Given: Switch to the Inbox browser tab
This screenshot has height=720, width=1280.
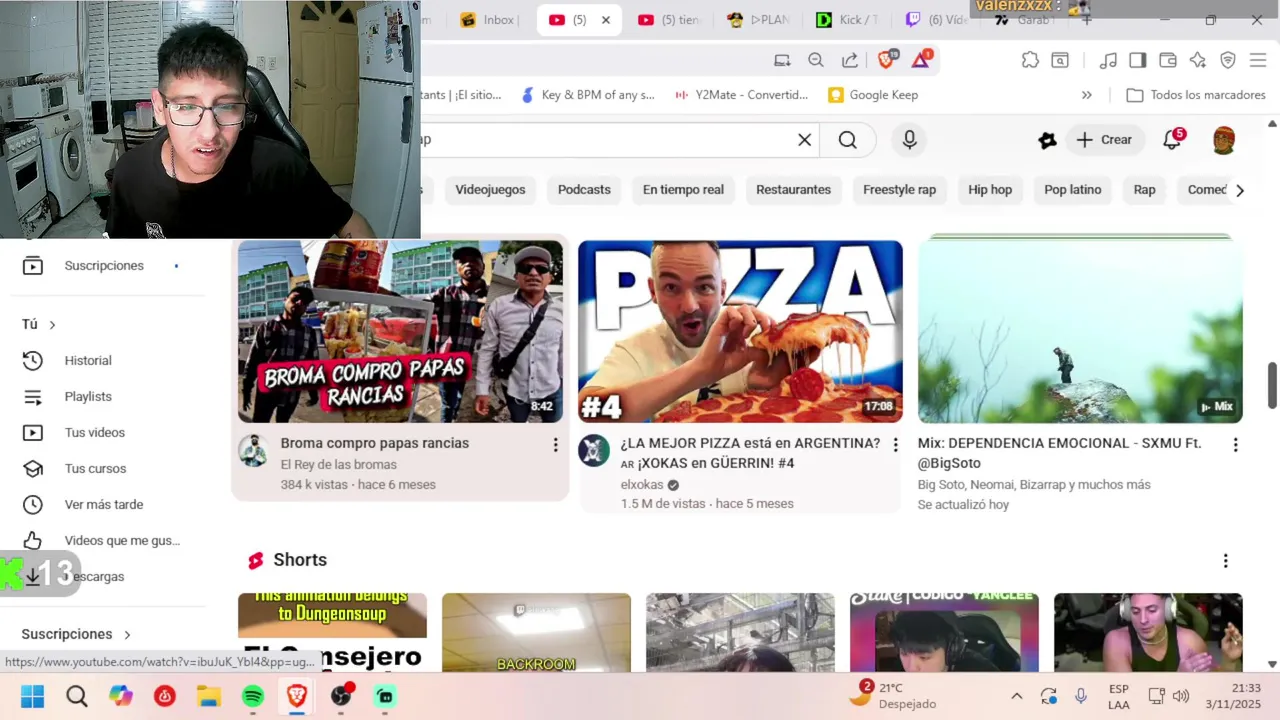Looking at the screenshot, I should tap(489, 20).
